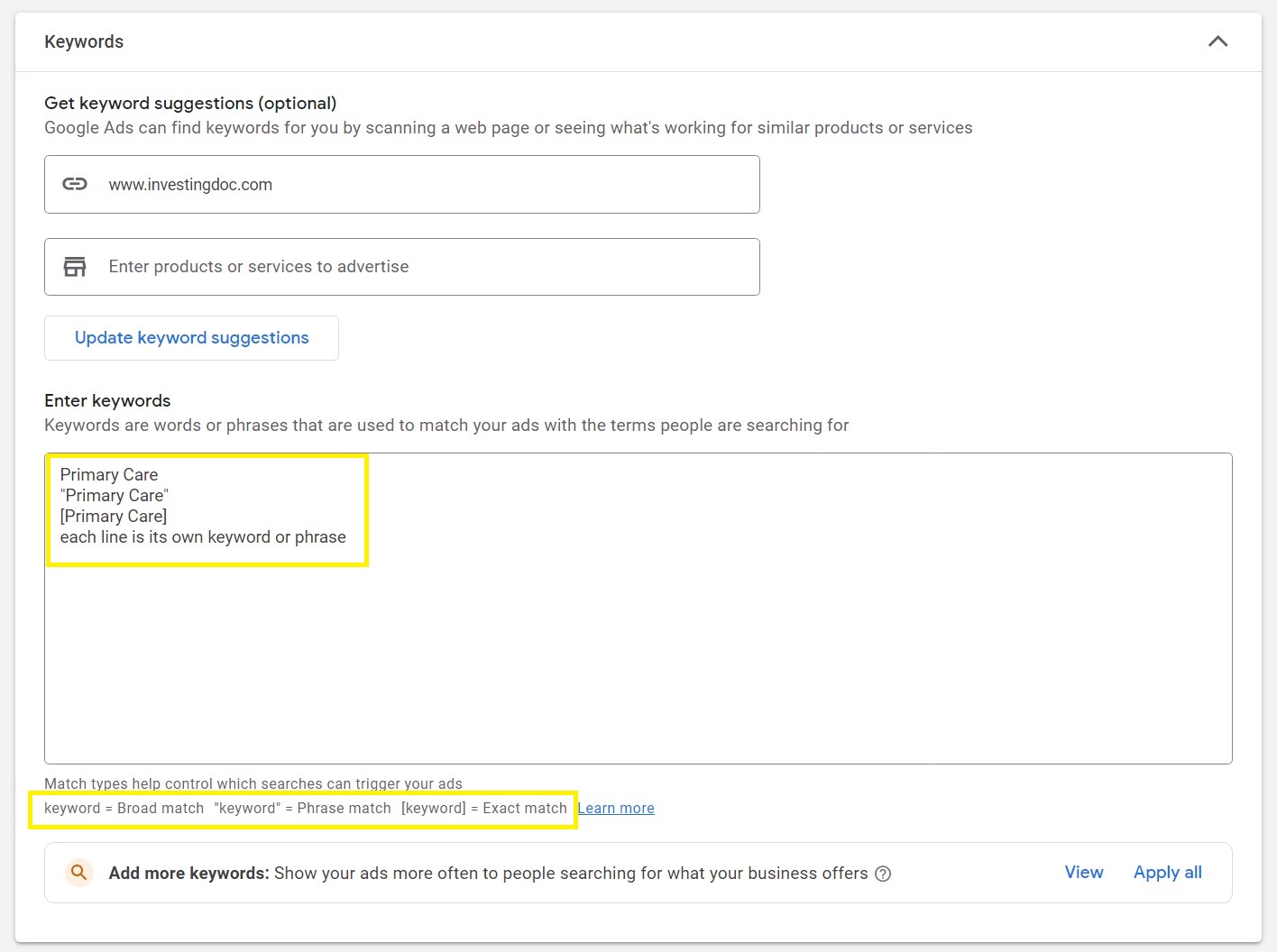Click the 'Get keyword suggestions (optional)' heading

tap(190, 103)
